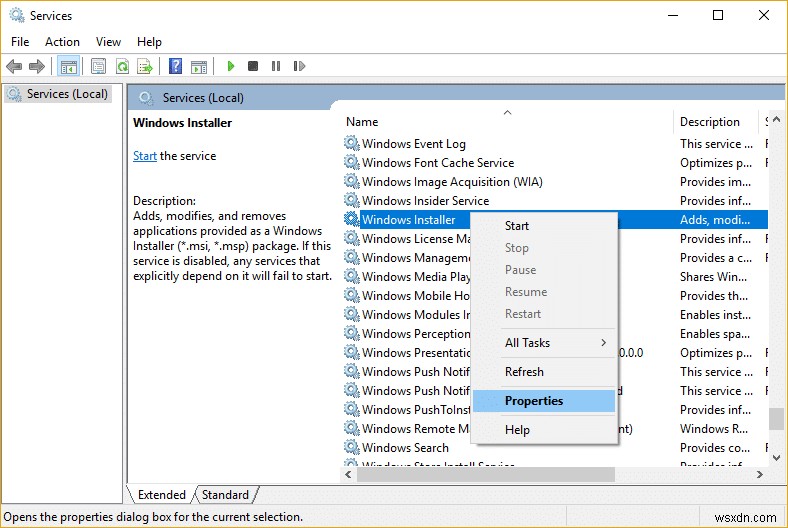Click the 'Windows R...' description cell
Viewport: 788px width, 528px height.
point(714,429)
